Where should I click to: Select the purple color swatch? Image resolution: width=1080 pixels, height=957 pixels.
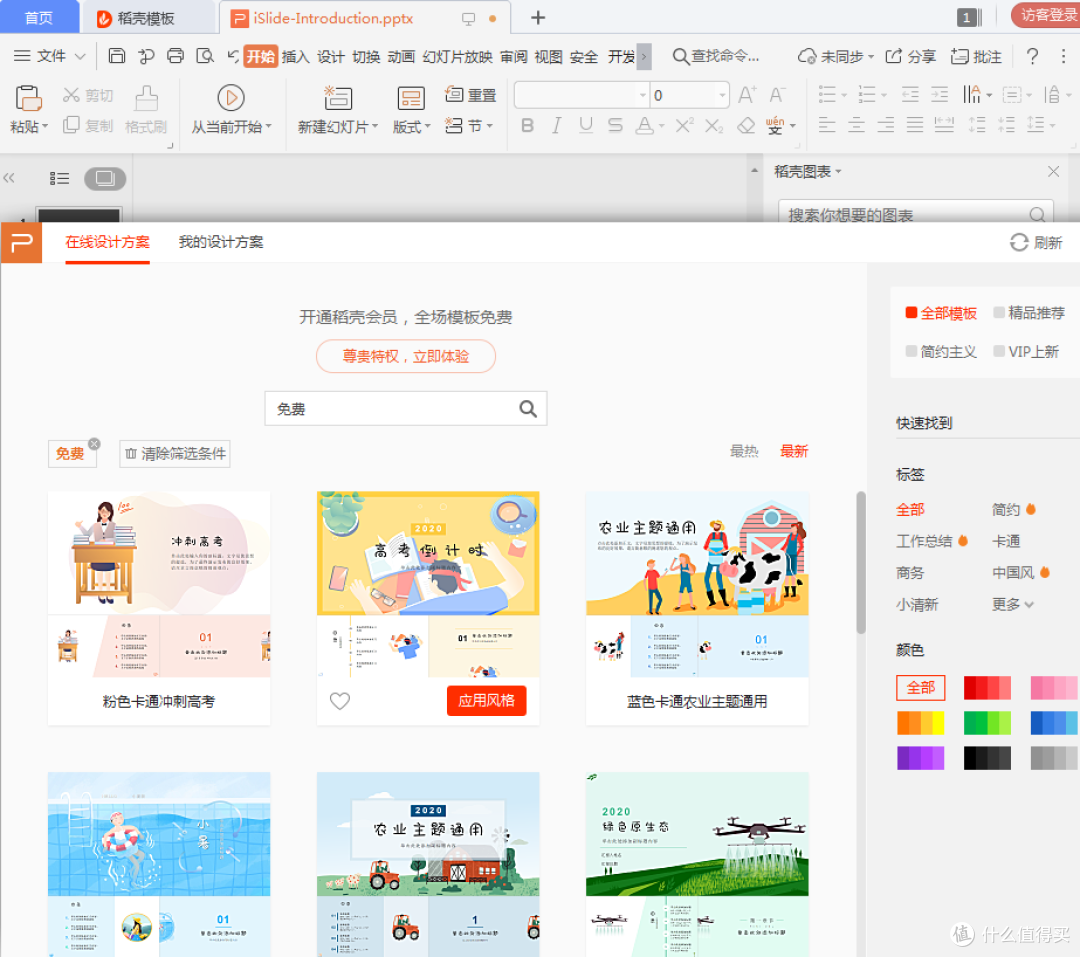click(920, 758)
